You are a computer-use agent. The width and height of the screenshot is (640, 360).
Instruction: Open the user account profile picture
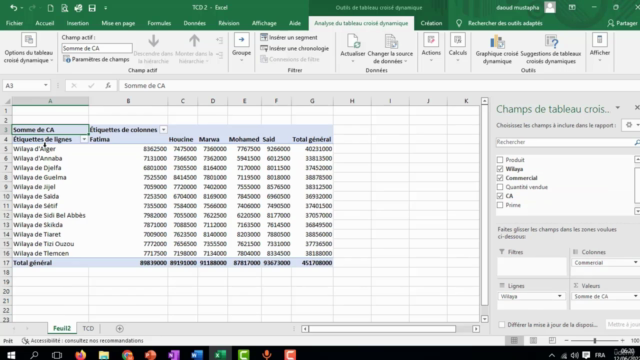point(550,7)
